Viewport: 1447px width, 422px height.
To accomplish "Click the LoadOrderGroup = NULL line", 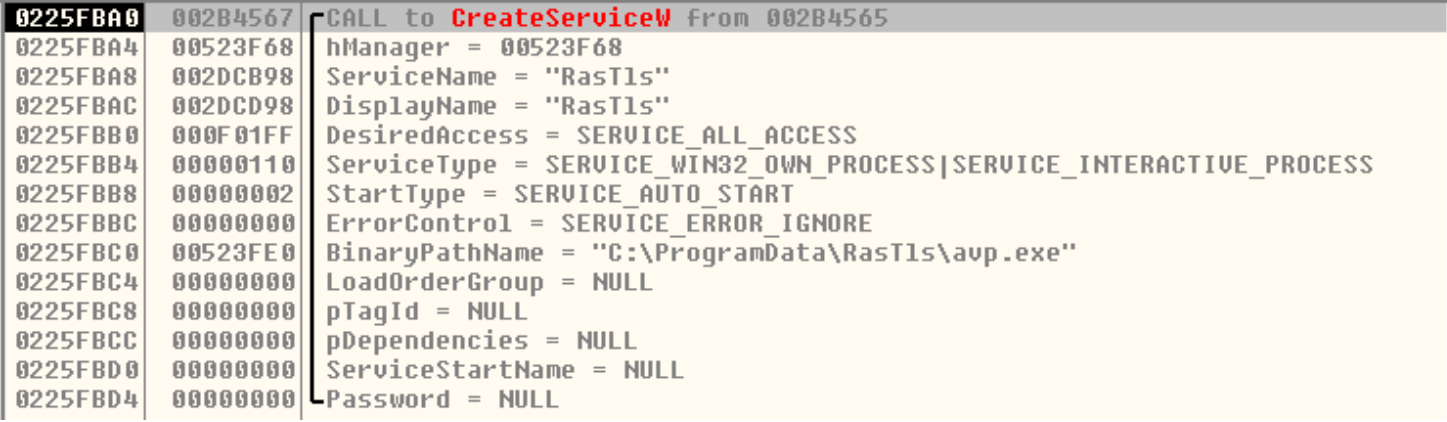I will click(489, 282).
